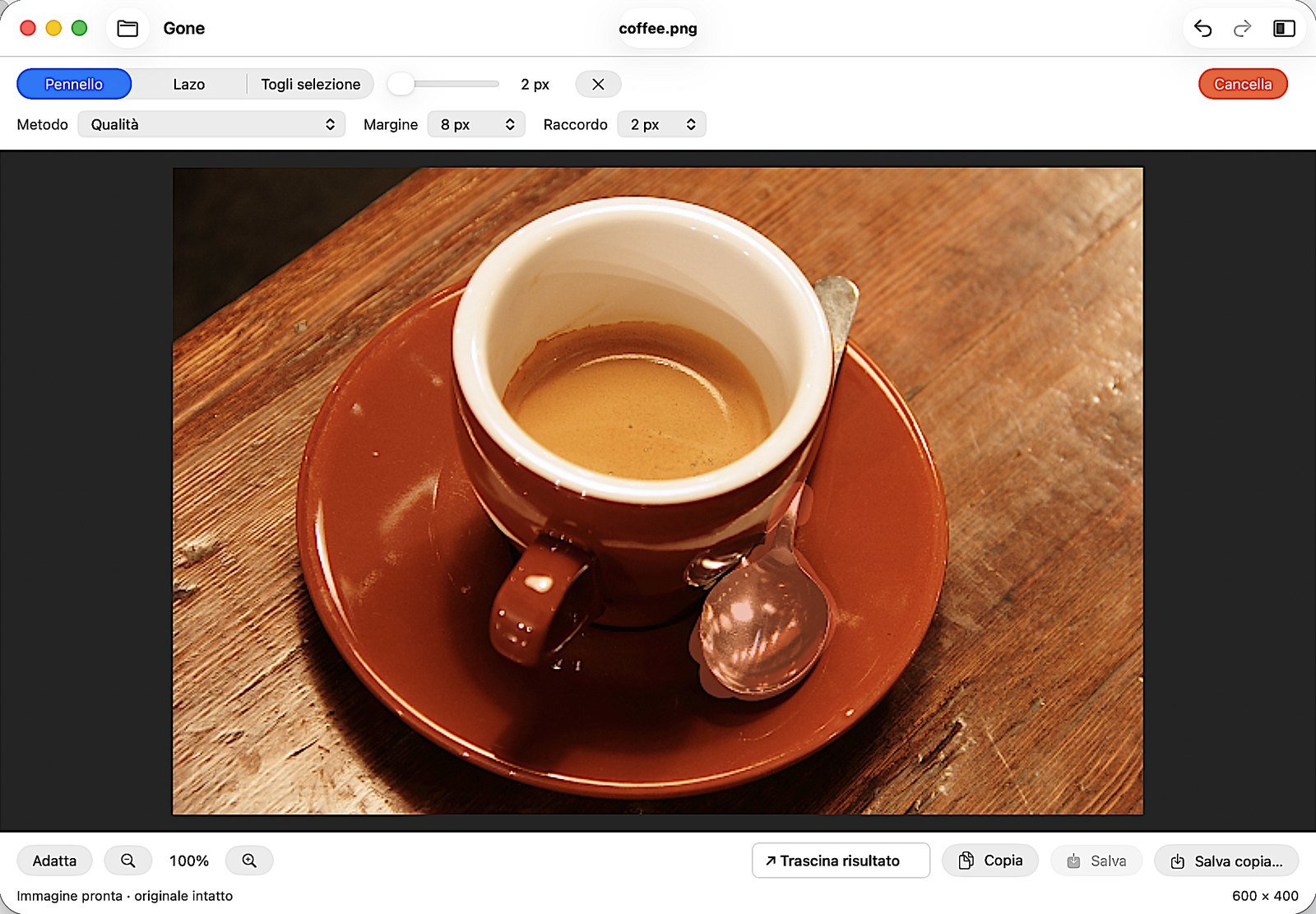Zoom out with the minus magnifier
1316x914 pixels.
127,861
